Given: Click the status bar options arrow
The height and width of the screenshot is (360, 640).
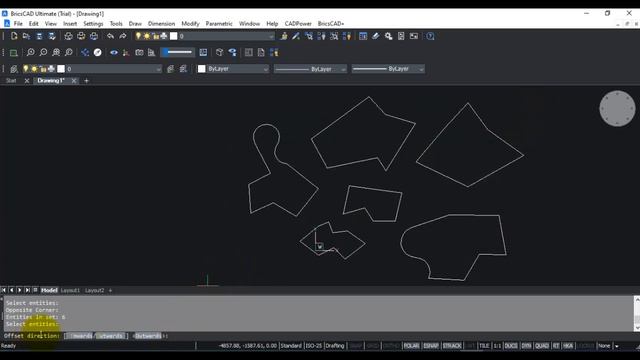Looking at the screenshot, I should click(617, 346).
